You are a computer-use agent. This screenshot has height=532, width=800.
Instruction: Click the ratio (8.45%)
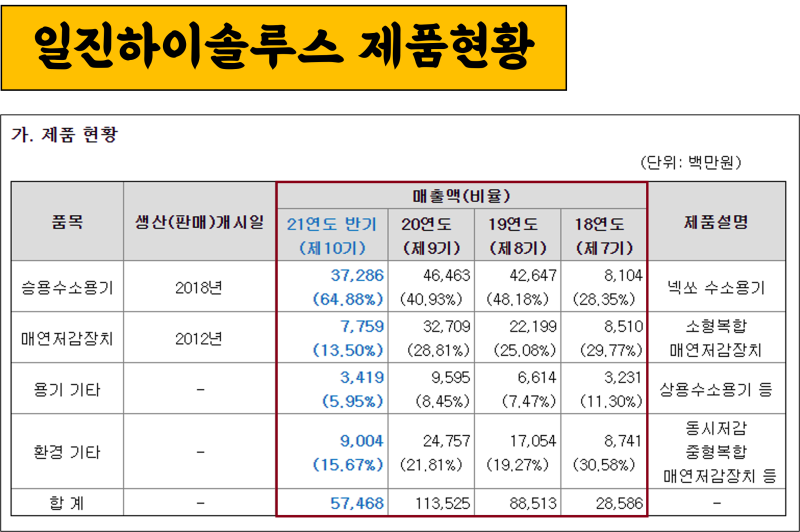(442, 401)
